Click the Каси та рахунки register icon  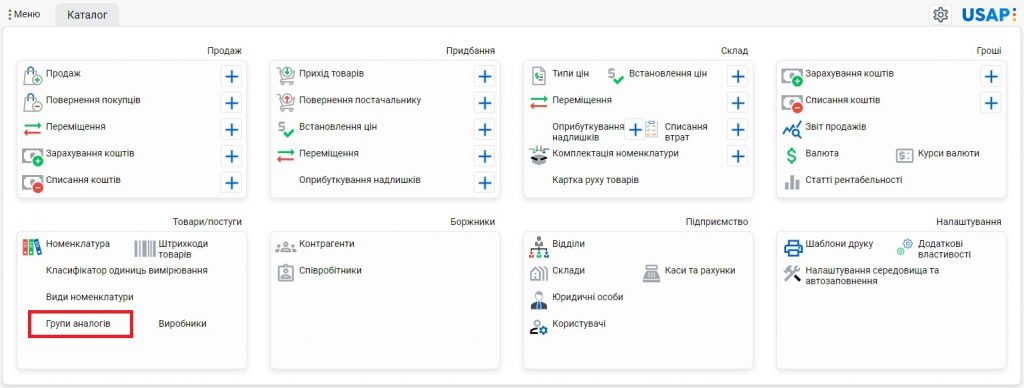point(652,273)
